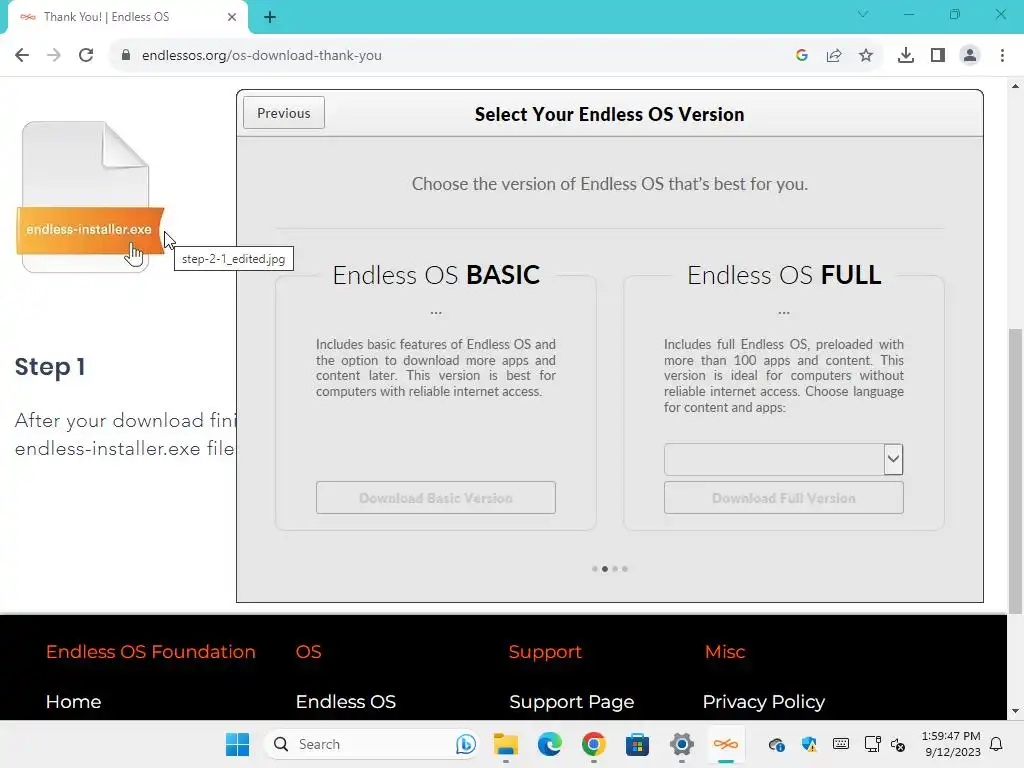Open touch keyboard tray icon

tap(840, 744)
